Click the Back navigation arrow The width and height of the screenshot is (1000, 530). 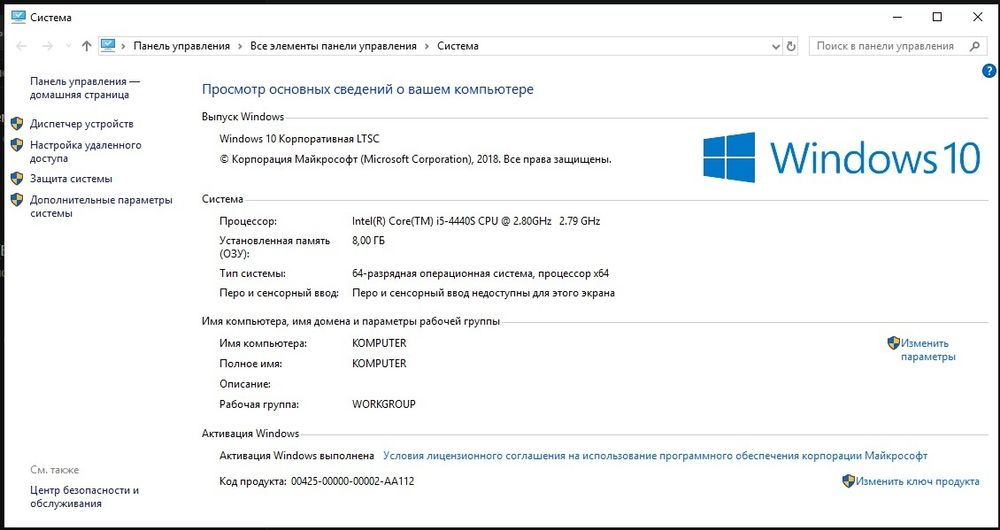[x=21, y=46]
